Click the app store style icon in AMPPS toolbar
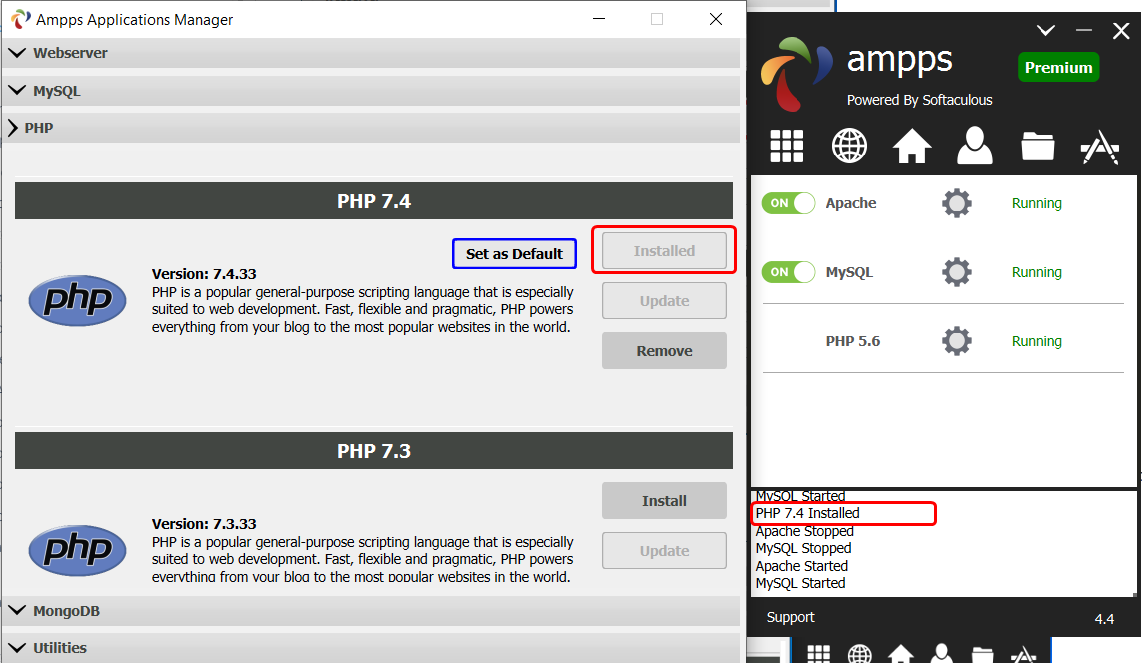This screenshot has width=1142, height=663. [x=1100, y=146]
